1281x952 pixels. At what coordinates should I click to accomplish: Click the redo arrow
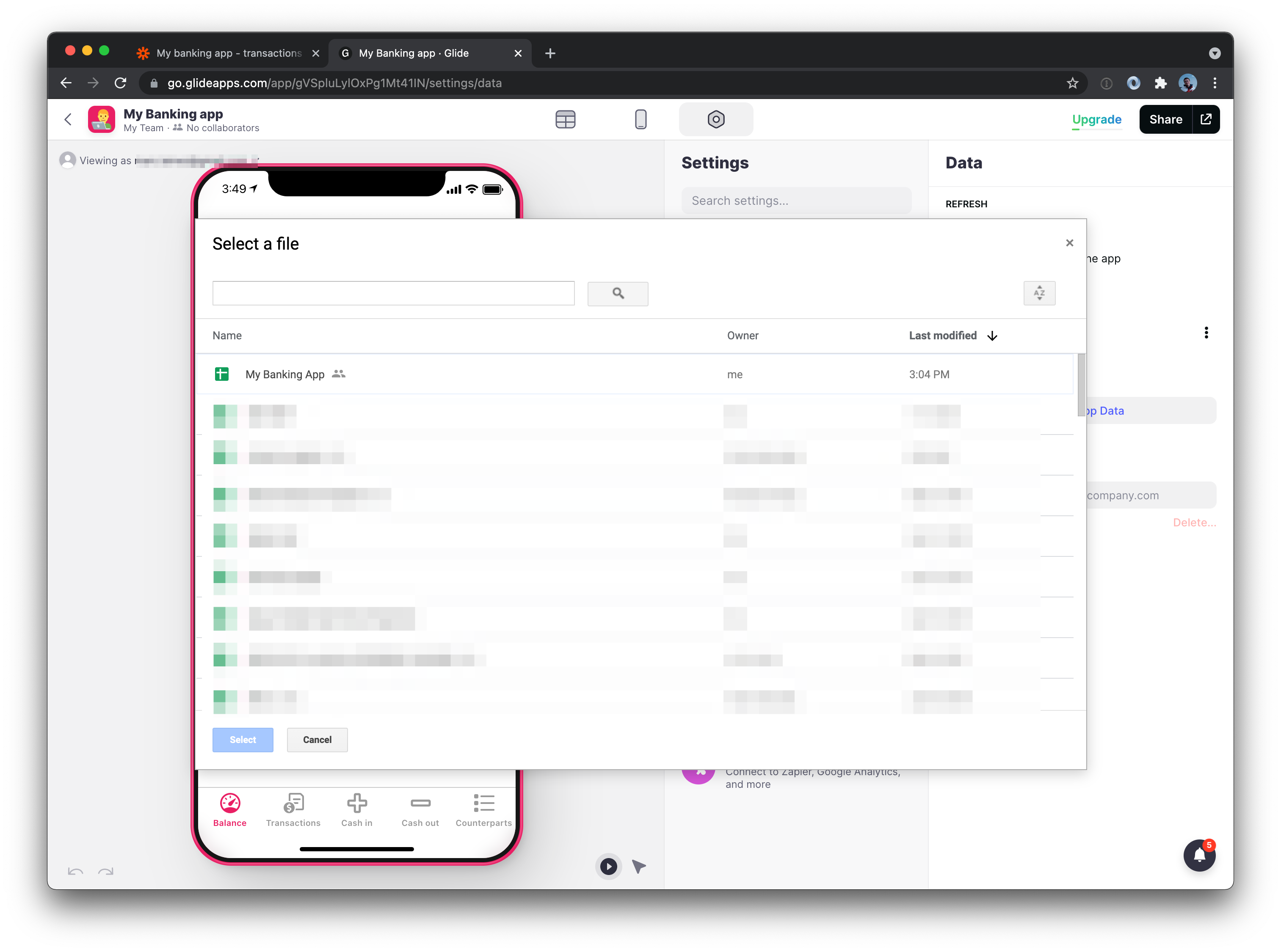(x=105, y=871)
